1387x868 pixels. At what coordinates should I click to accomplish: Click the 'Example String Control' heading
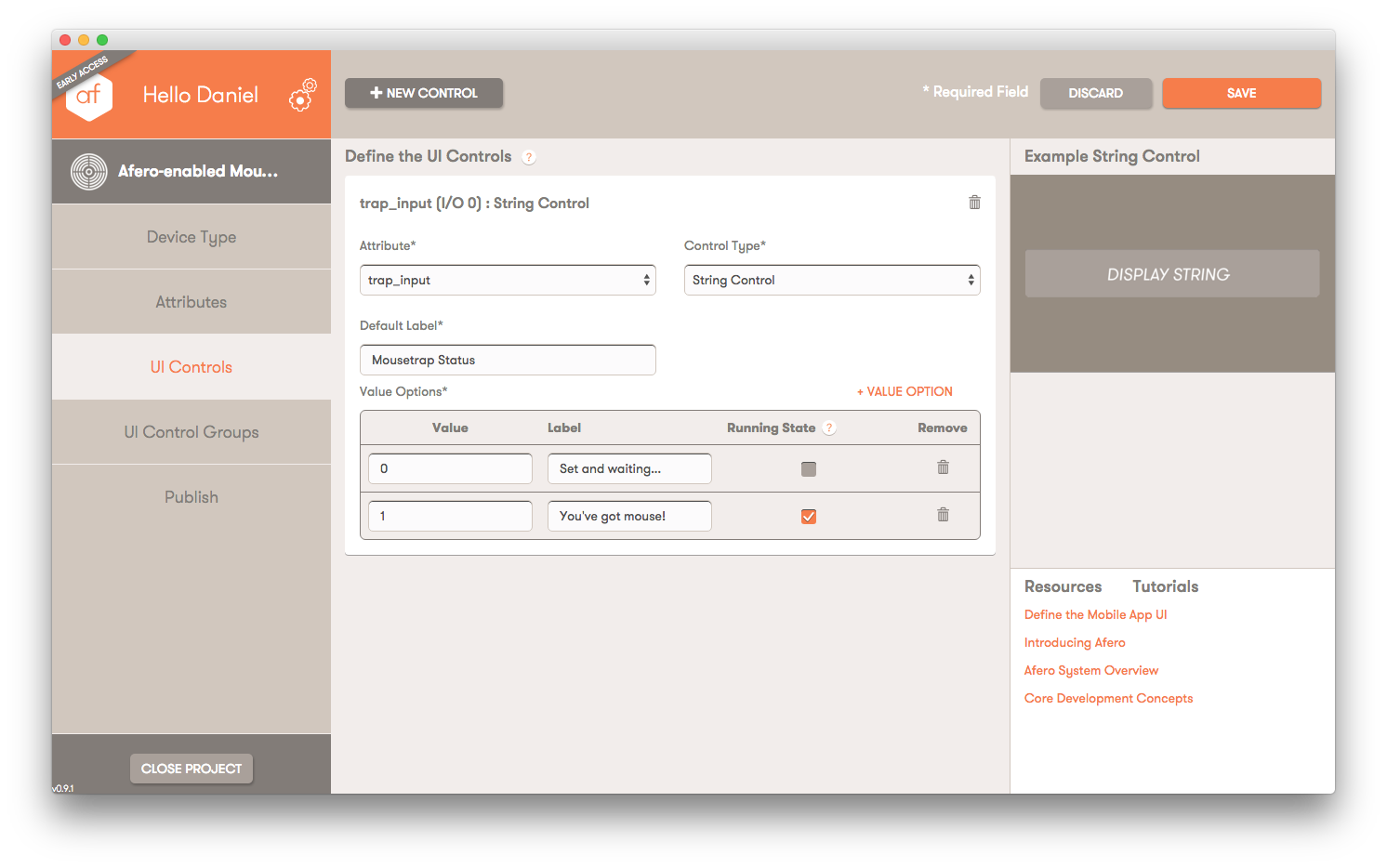tap(1112, 156)
